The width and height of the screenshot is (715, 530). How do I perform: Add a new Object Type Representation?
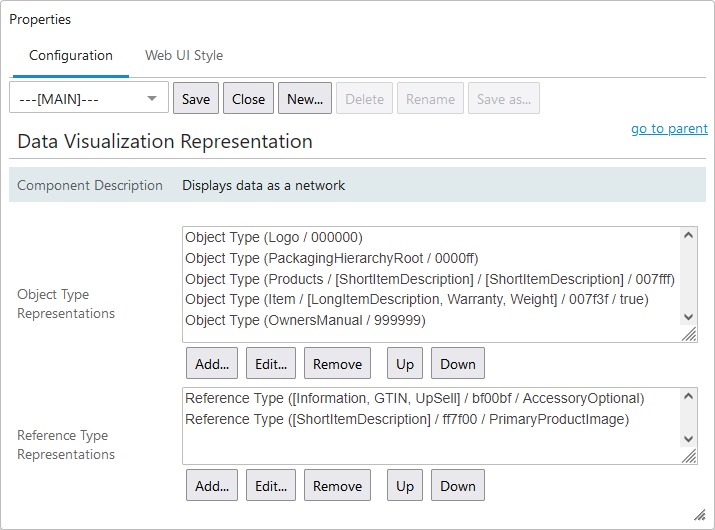pos(212,364)
